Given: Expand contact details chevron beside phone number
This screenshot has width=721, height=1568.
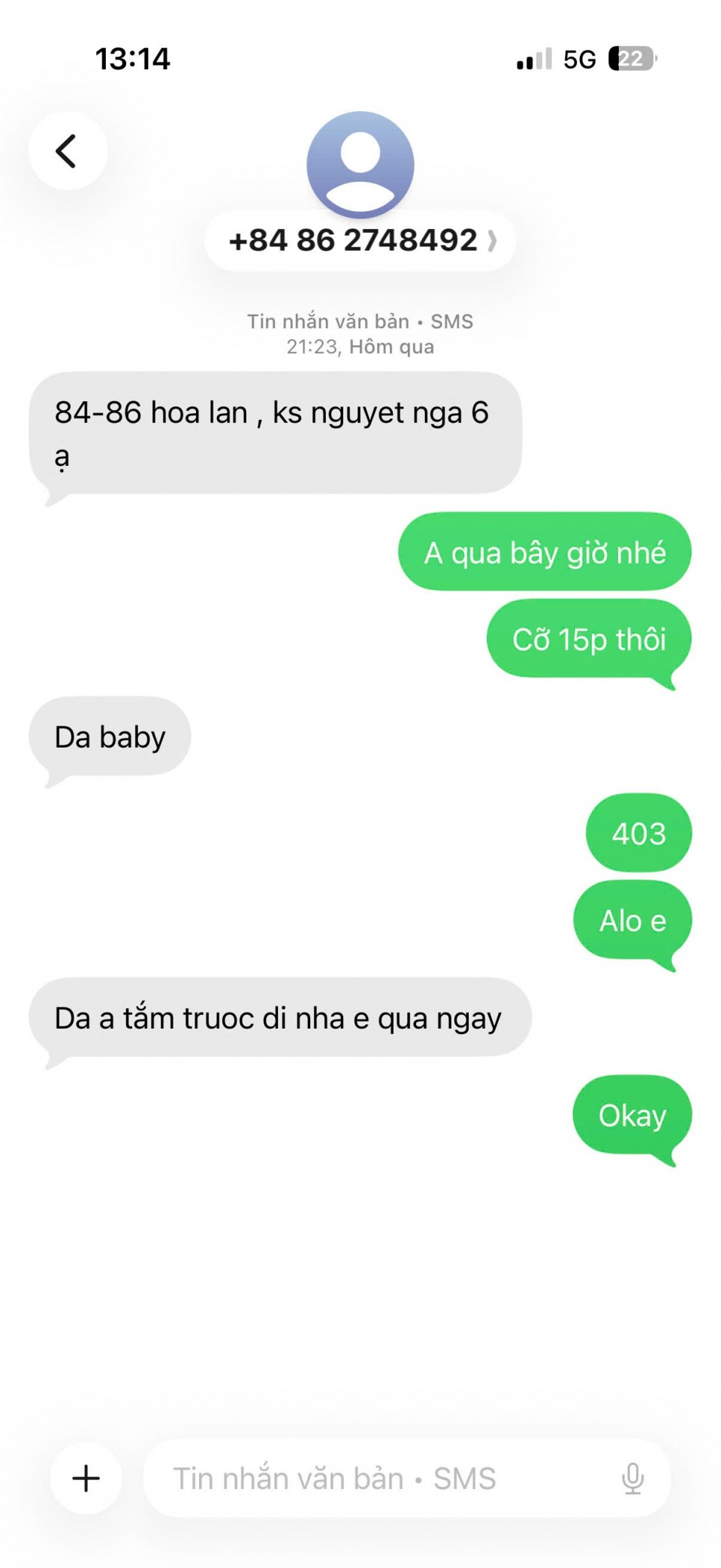Looking at the screenshot, I should pos(492,241).
